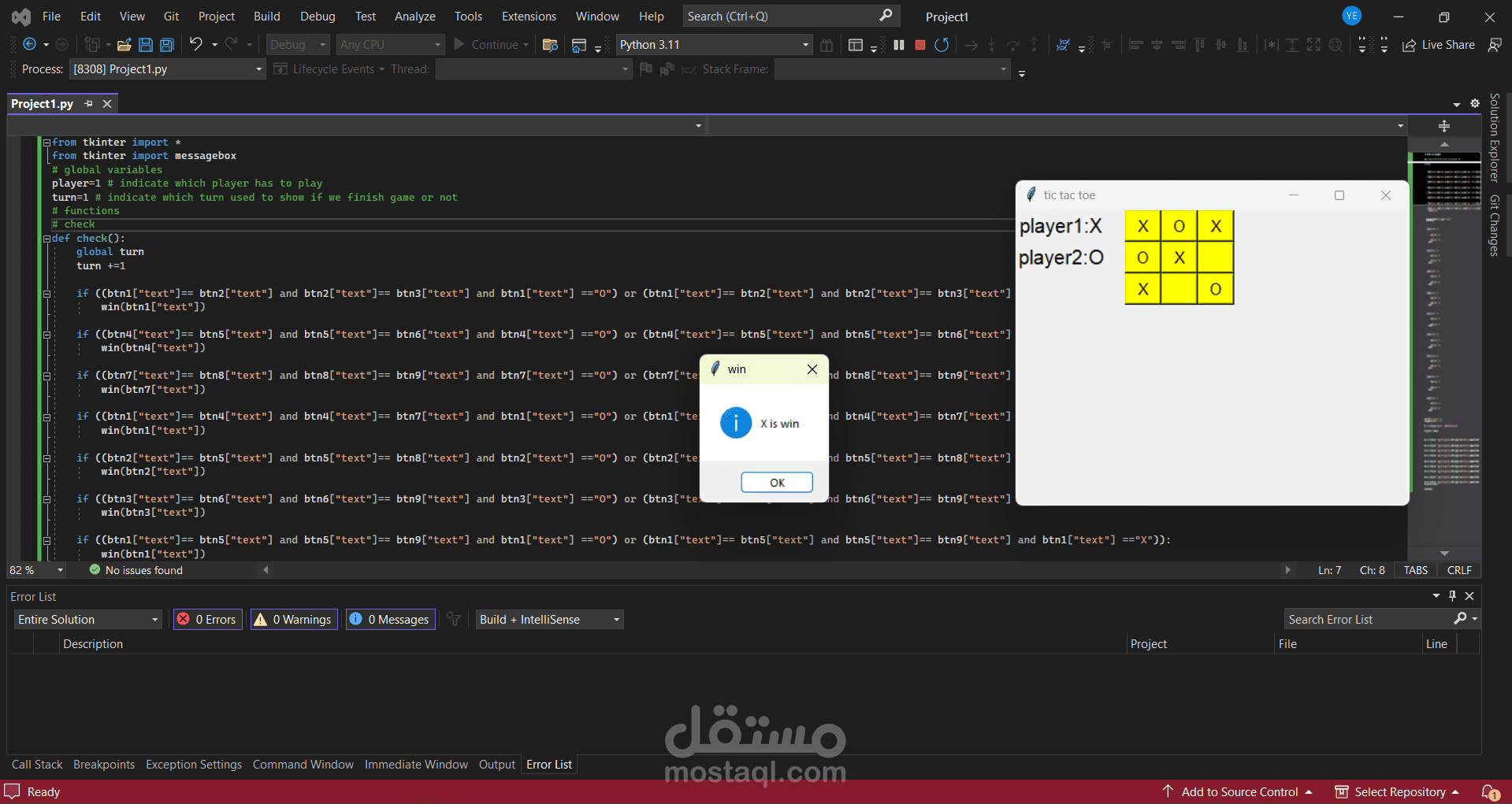
Task: Click OK in the win dialog
Action: pyautogui.click(x=777, y=483)
